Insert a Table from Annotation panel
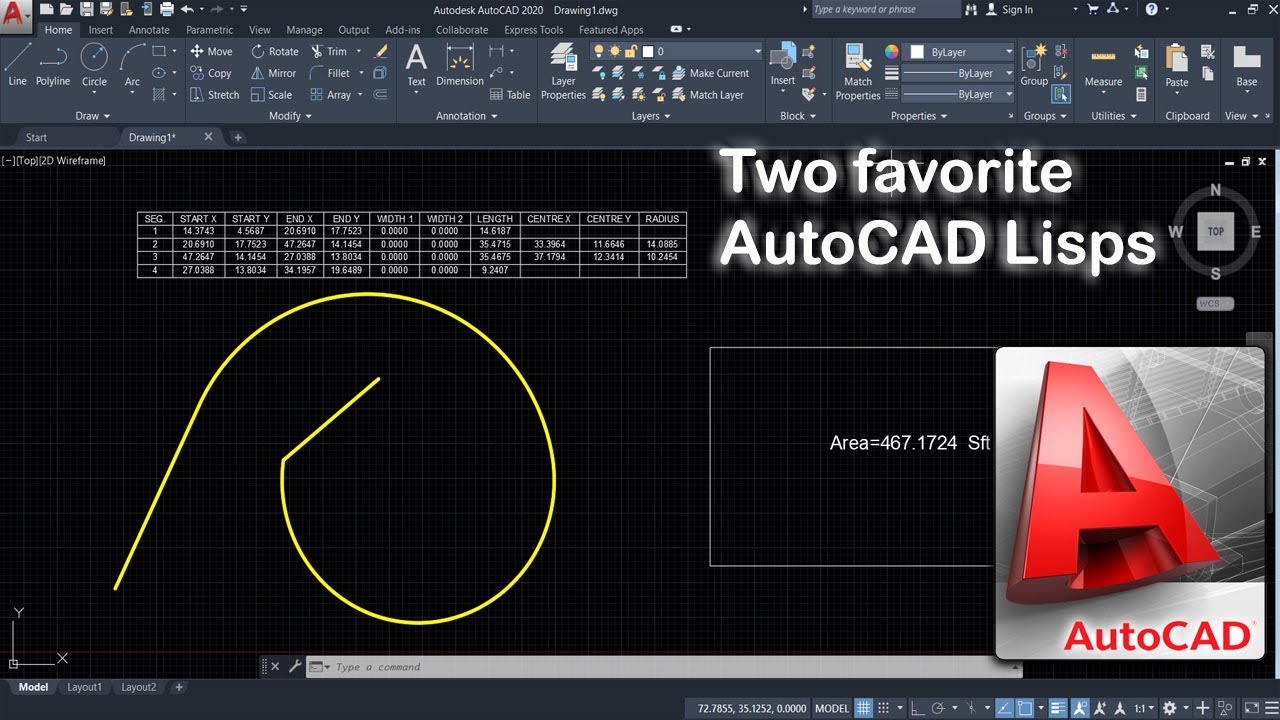This screenshot has height=720, width=1280. 510,95
